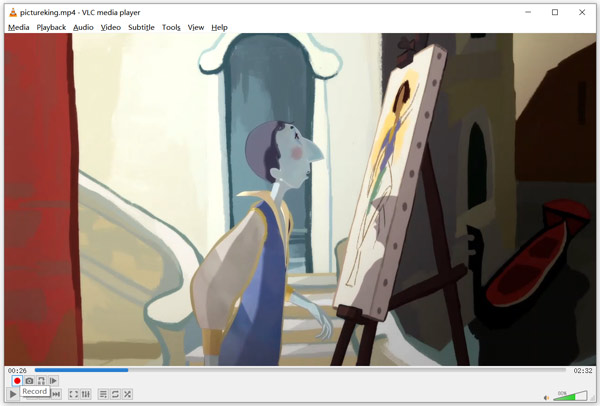The image size is (600, 406).
Task: Open extended settings equalizer
Action: [x=86, y=394]
